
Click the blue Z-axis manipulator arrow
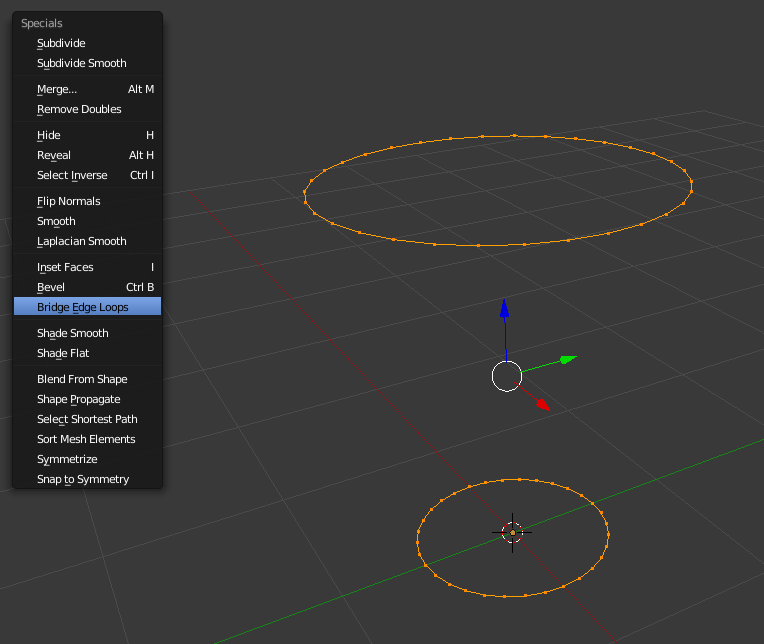point(504,309)
